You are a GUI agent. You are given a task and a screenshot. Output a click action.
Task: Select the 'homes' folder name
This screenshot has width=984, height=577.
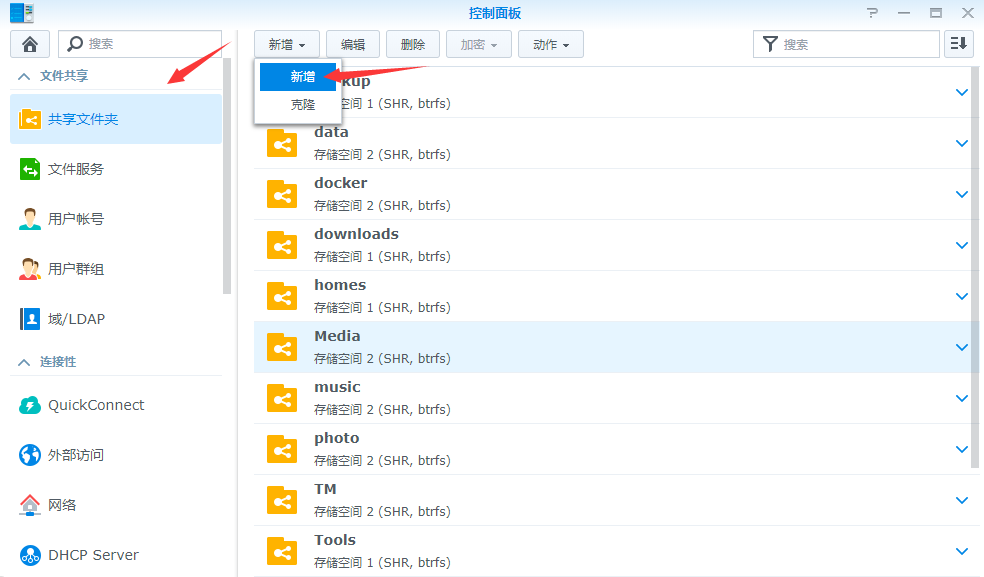(340, 285)
